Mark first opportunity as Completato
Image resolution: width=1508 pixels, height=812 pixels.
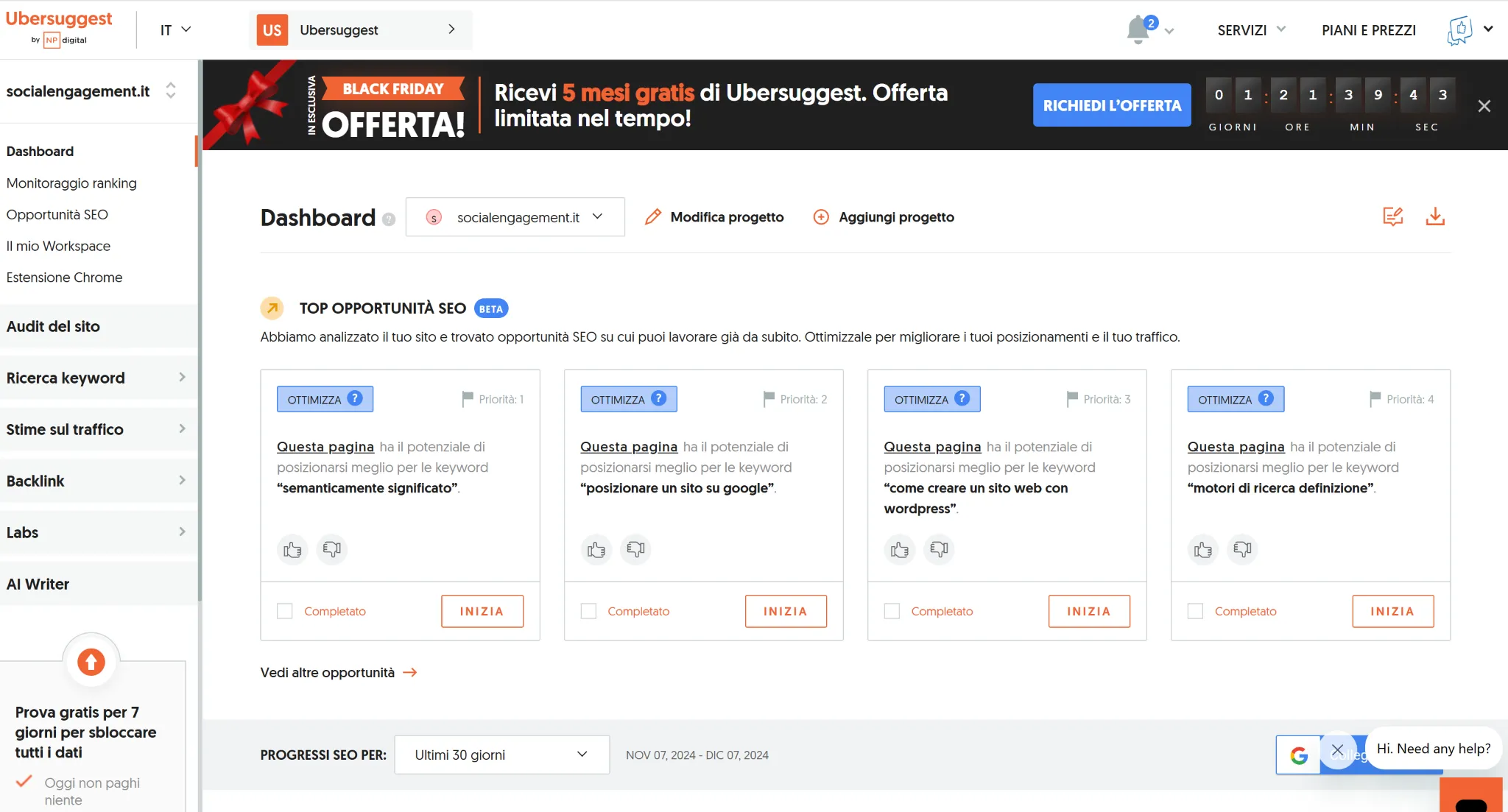pos(284,610)
